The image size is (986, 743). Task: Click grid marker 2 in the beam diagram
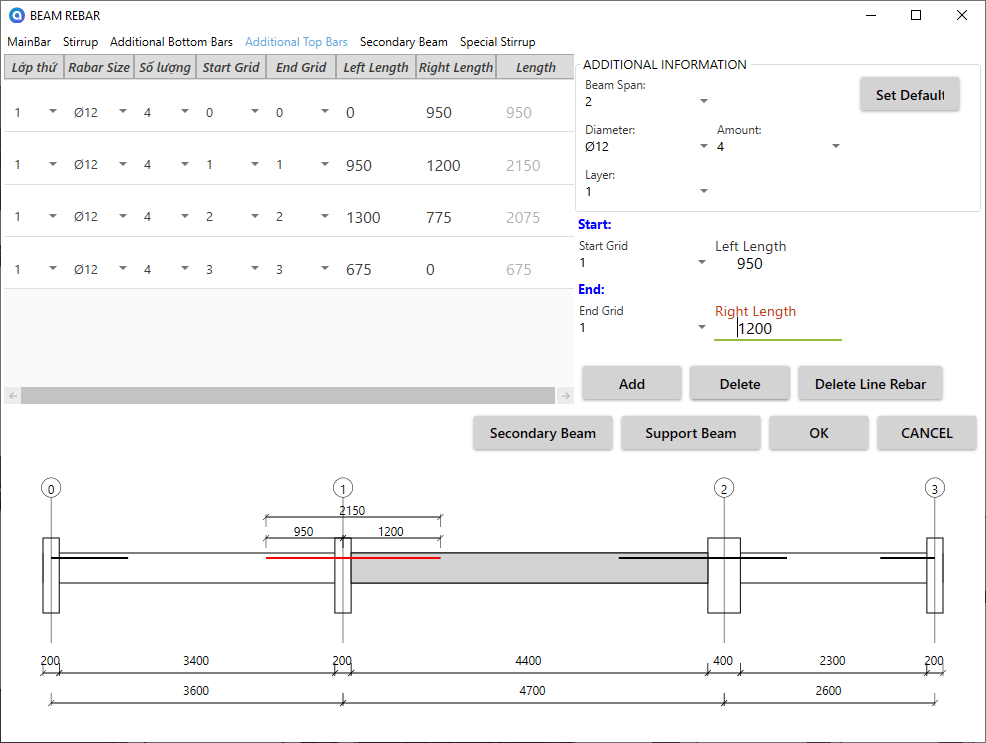click(724, 488)
